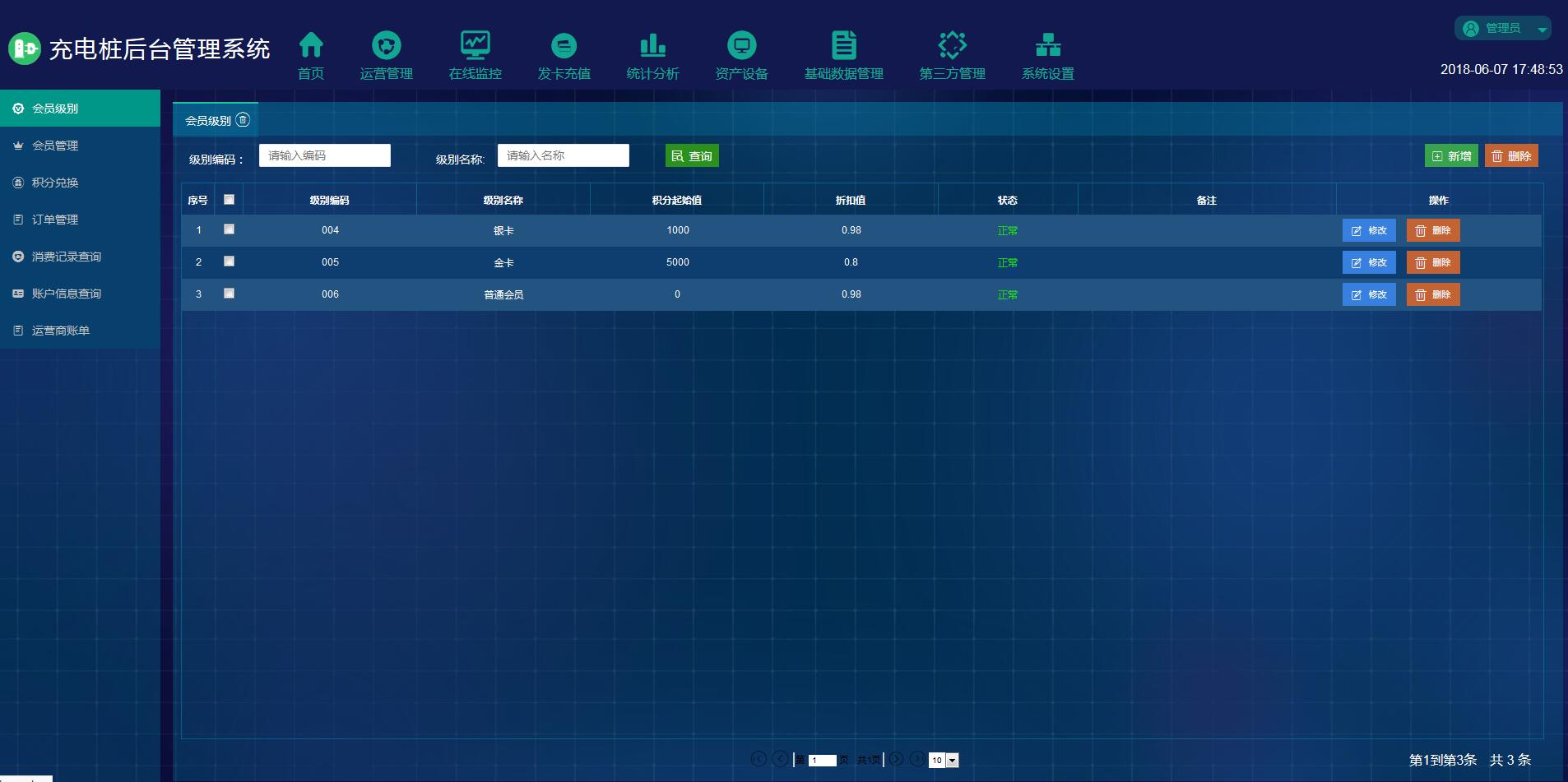Open 统计分析 bar chart icon
The height and width of the screenshot is (782, 1568).
click(x=652, y=45)
